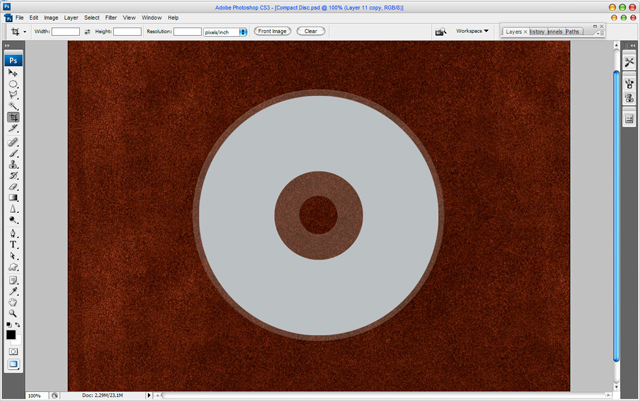Click the Ps logo atop toolbox
The height and width of the screenshot is (401, 640).
(13, 60)
